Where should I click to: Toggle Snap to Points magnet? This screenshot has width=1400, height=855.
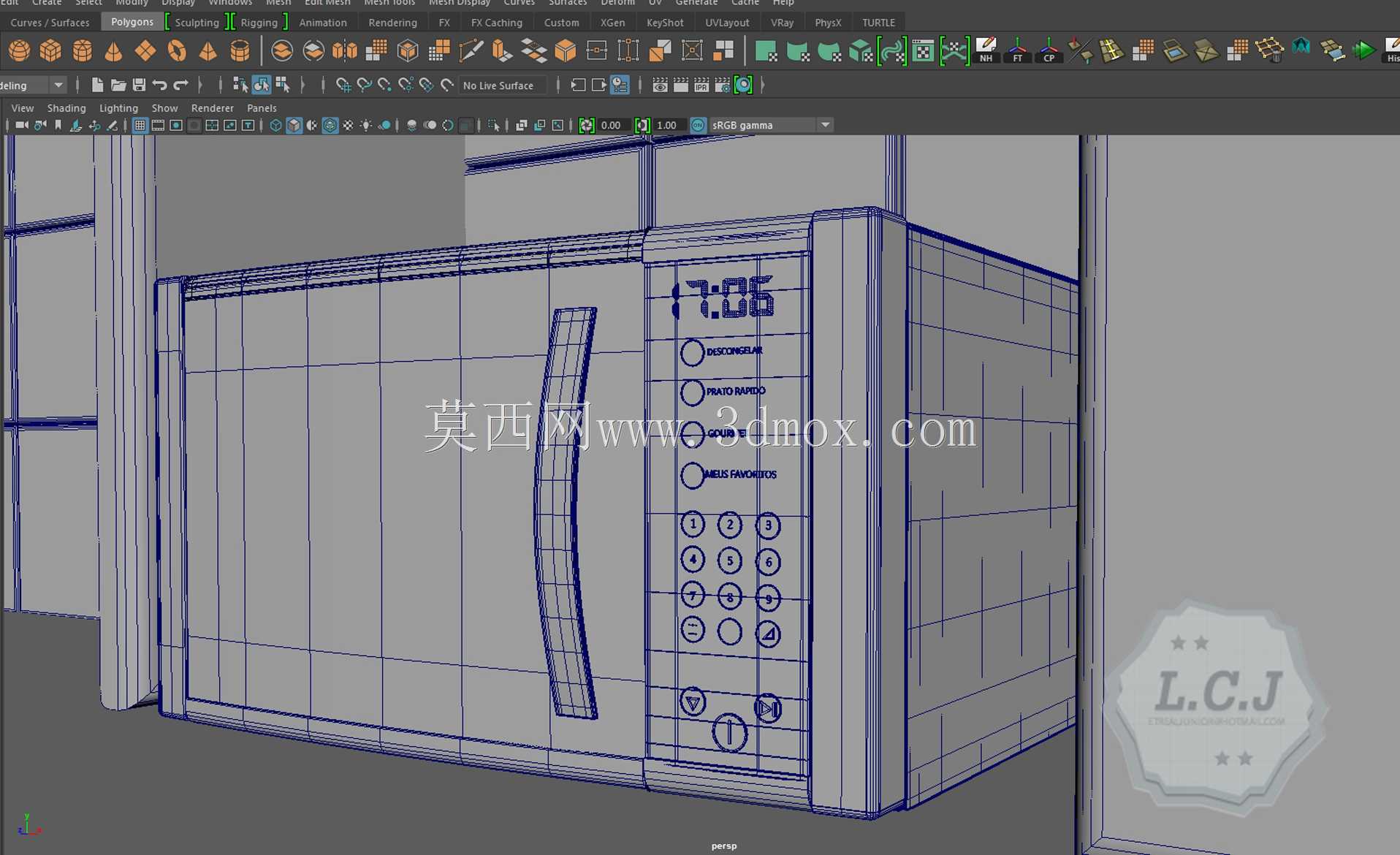pyautogui.click(x=384, y=85)
